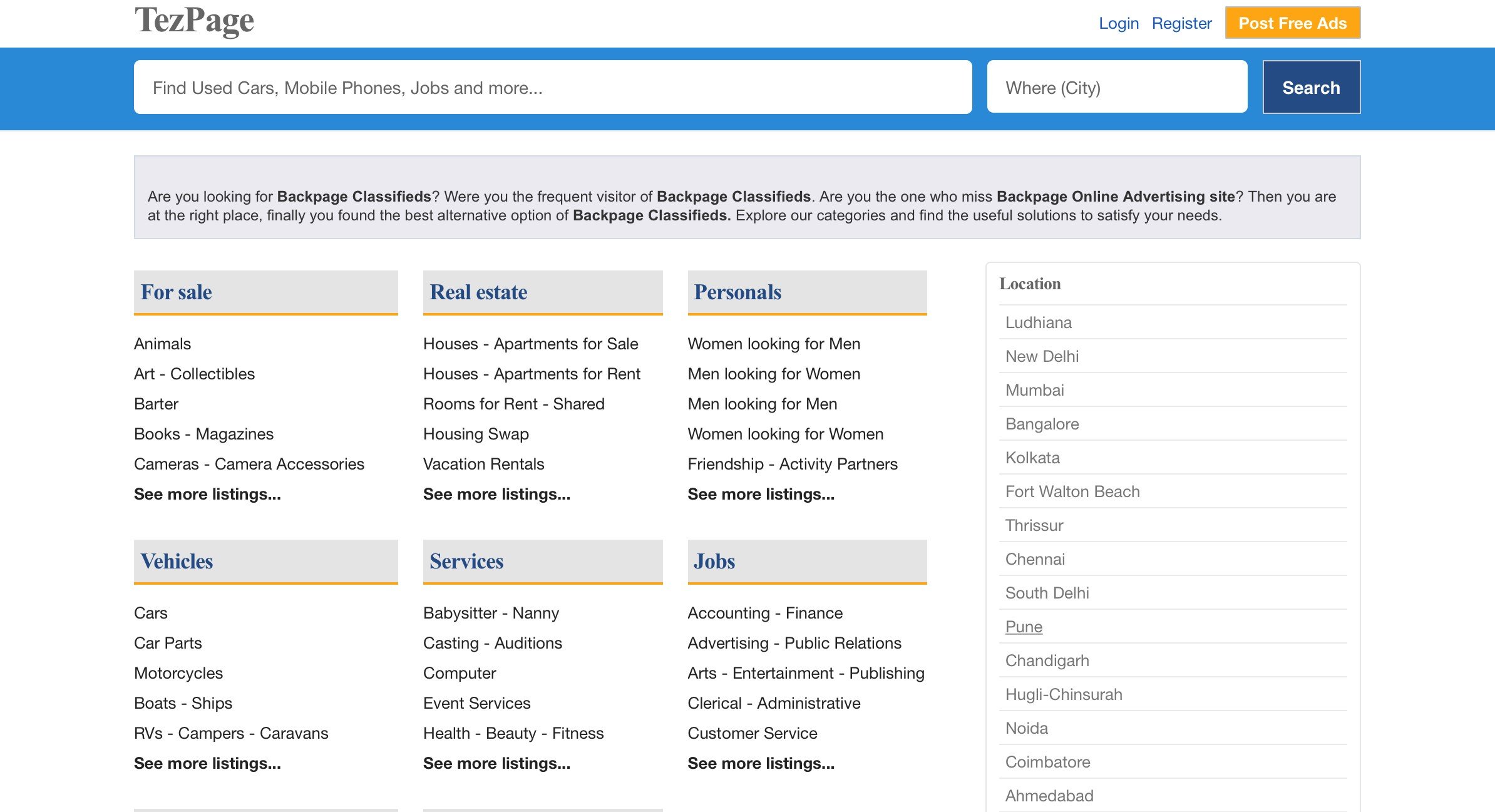Open Babysitter - Nanny listing

coord(491,612)
